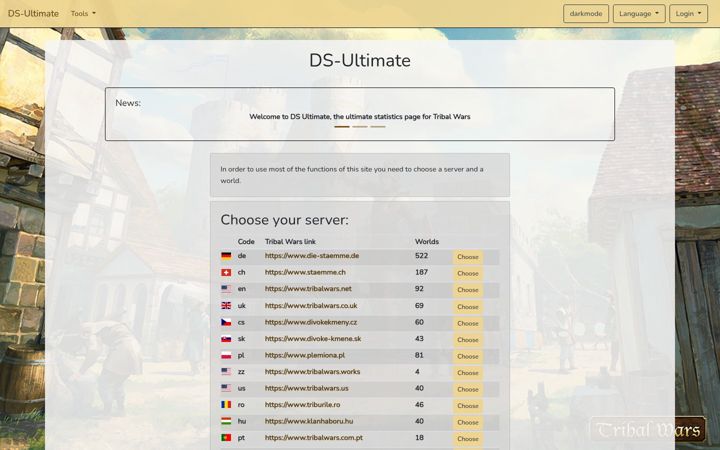
Task: Click the flag icon in the zz row
Action: 226,371
